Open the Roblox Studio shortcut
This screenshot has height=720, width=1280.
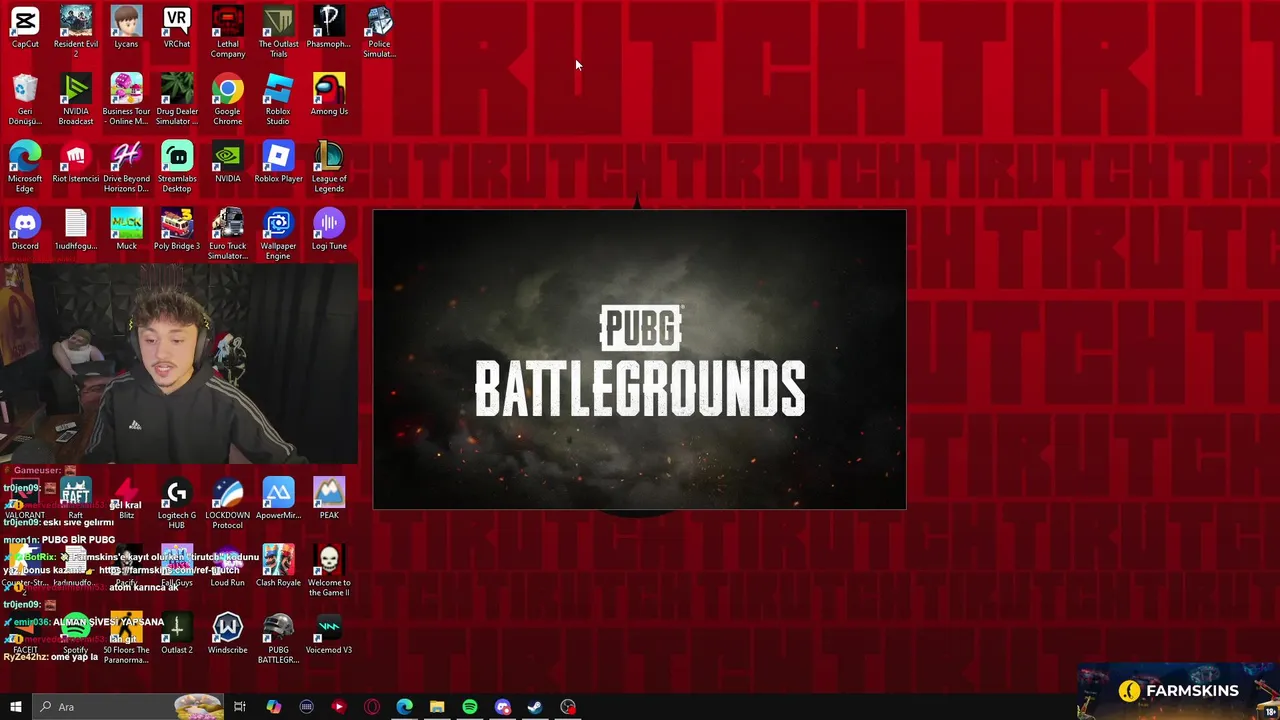(x=278, y=99)
